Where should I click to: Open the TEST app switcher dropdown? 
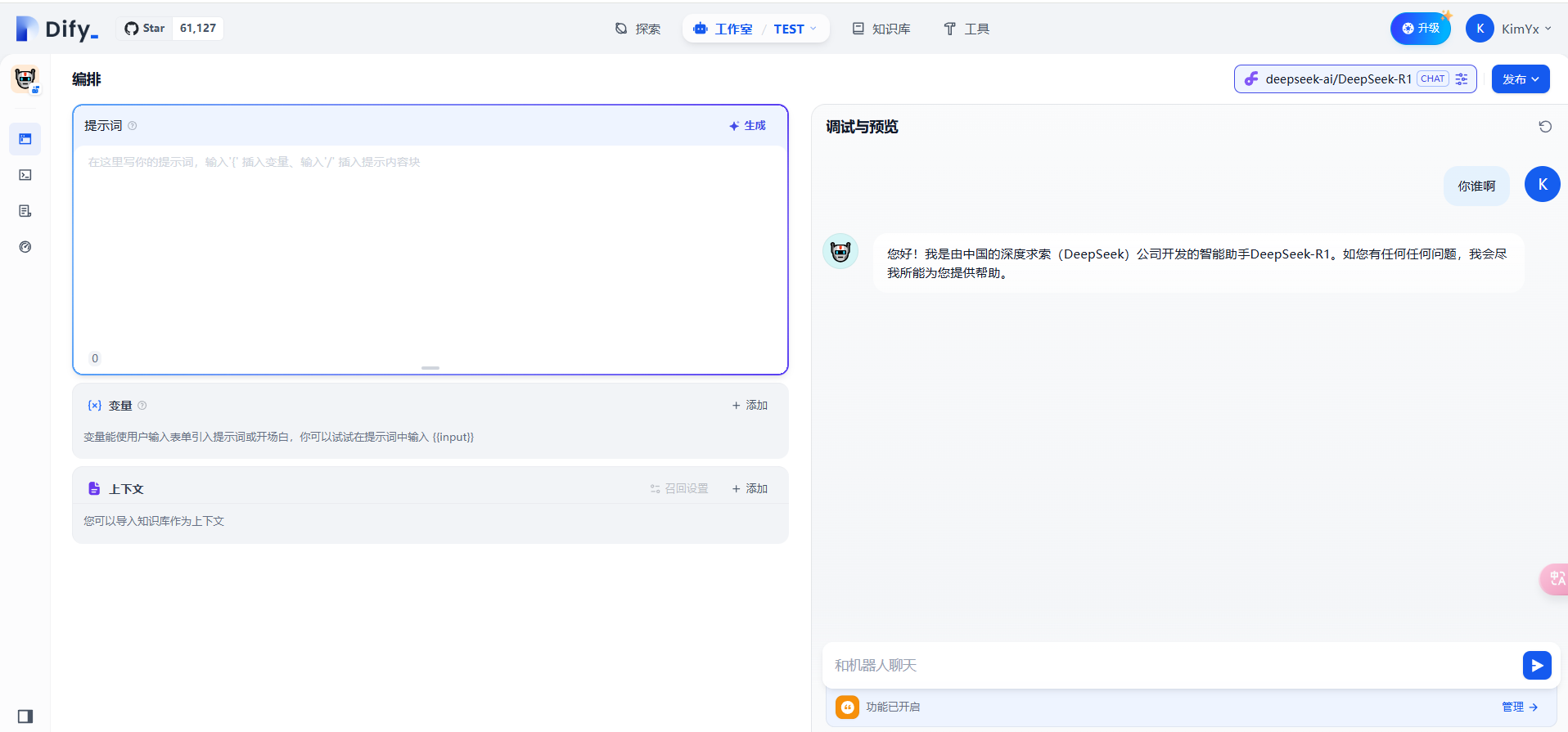pyautogui.click(x=795, y=29)
